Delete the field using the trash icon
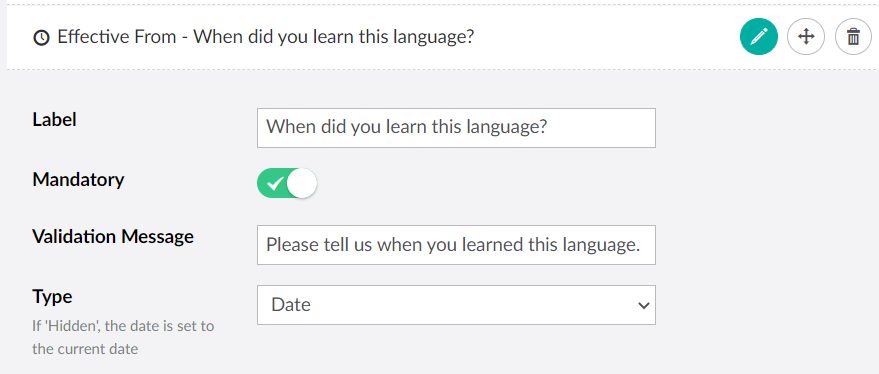Image resolution: width=879 pixels, height=374 pixels. pos(853,37)
